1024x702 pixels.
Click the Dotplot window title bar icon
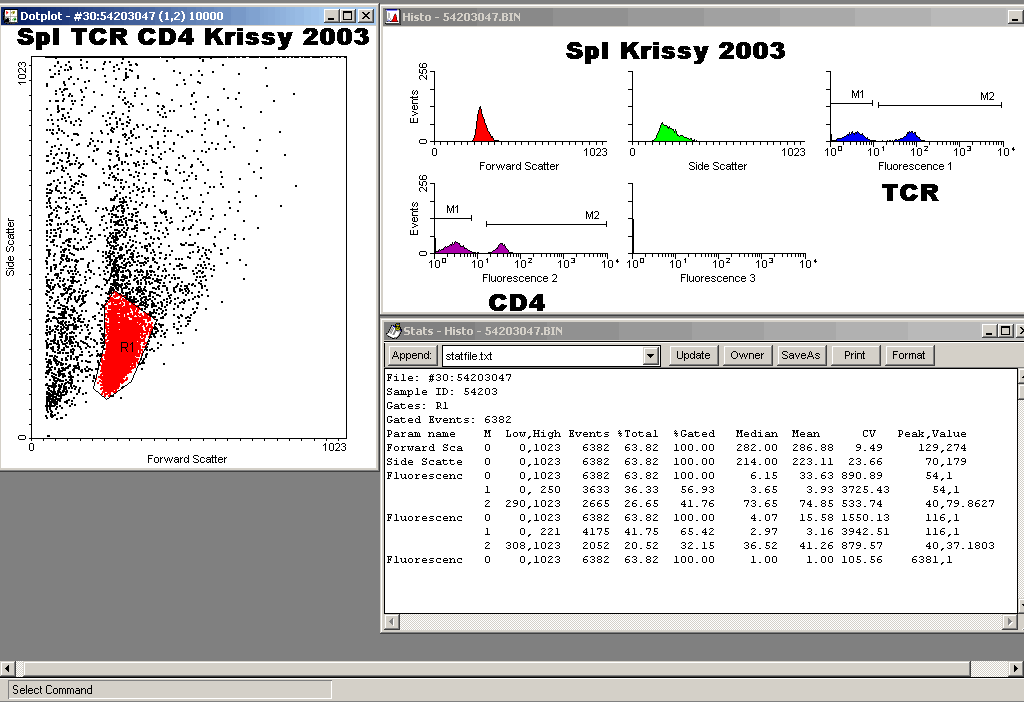coord(10,17)
